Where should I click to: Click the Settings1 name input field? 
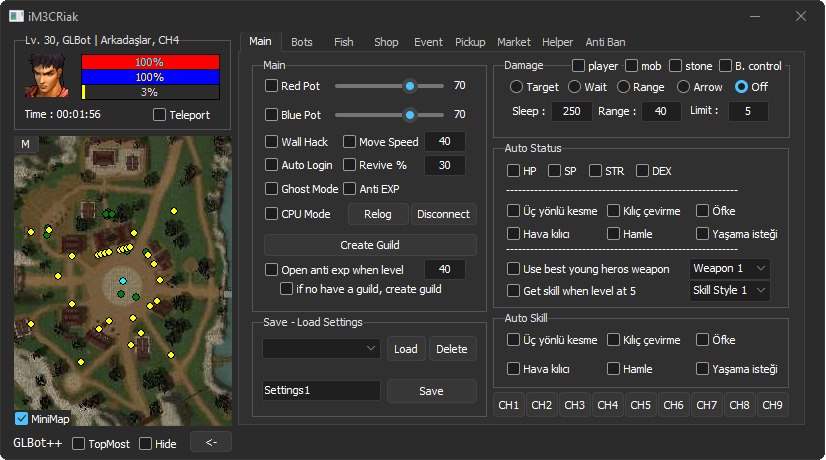[x=321, y=390]
